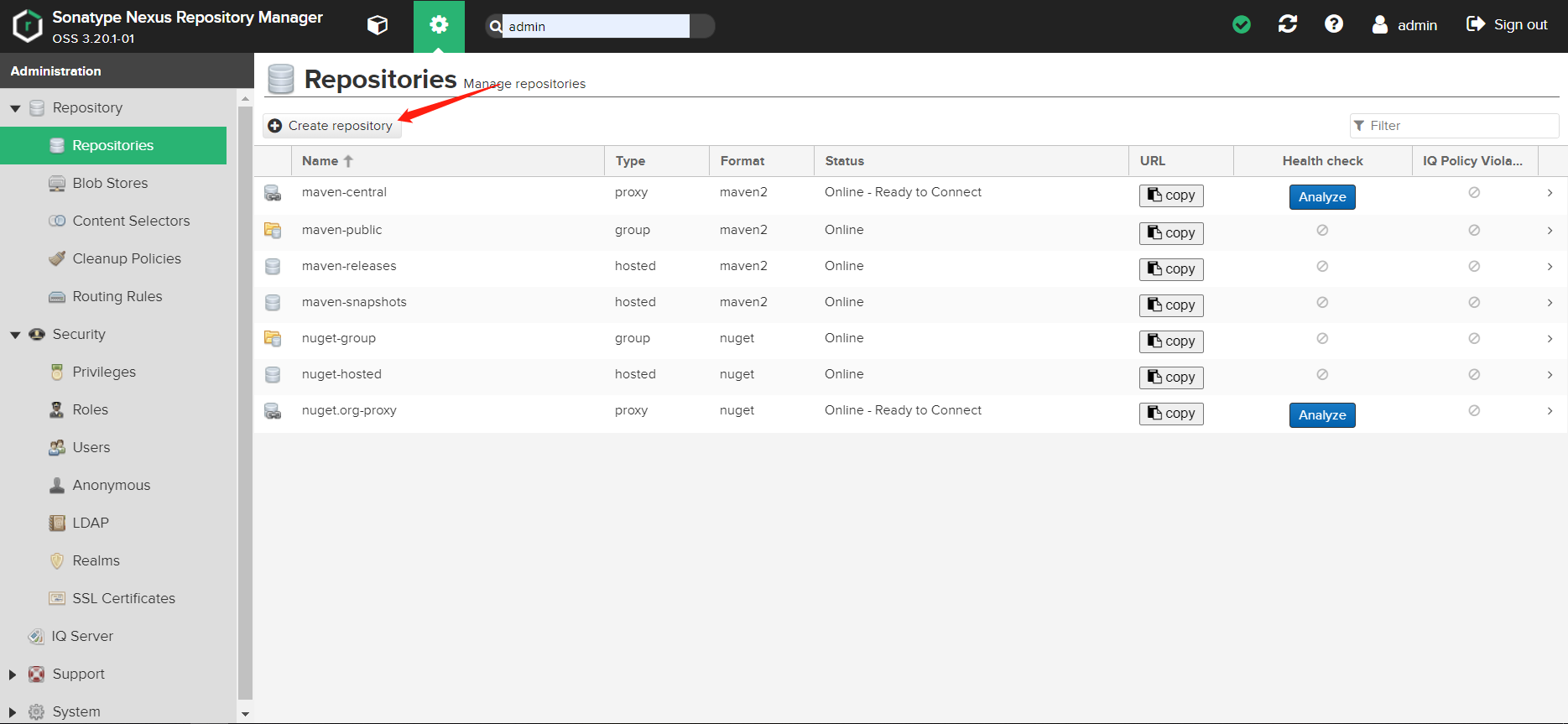Click the nuget-hosted repository icon
Screen dimensions: 1568x724
pyautogui.click(x=273, y=374)
